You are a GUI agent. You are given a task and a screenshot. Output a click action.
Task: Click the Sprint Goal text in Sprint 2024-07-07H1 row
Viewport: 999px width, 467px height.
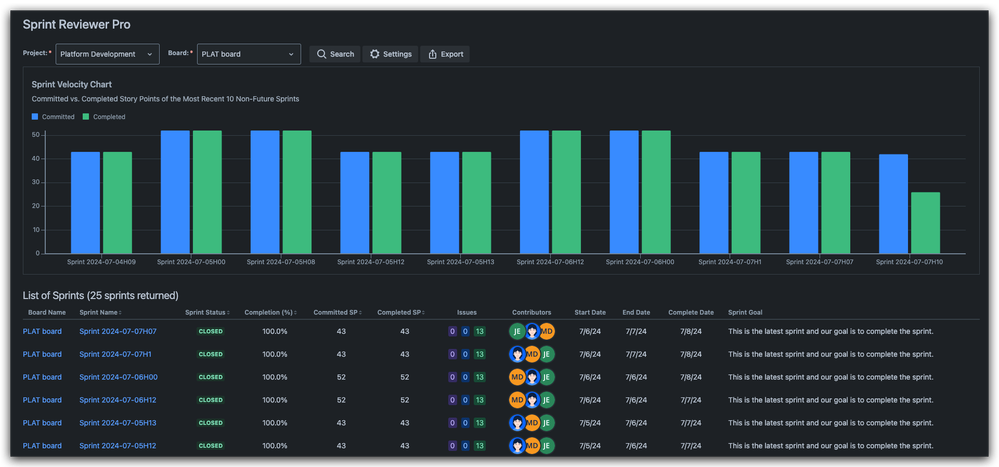[x=831, y=354]
